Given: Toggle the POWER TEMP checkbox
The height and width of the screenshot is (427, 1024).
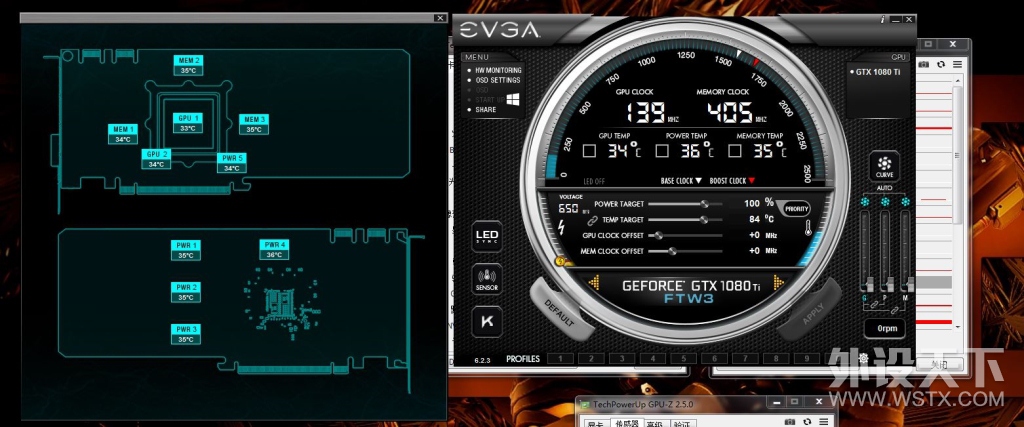Looking at the screenshot, I should coord(662,151).
